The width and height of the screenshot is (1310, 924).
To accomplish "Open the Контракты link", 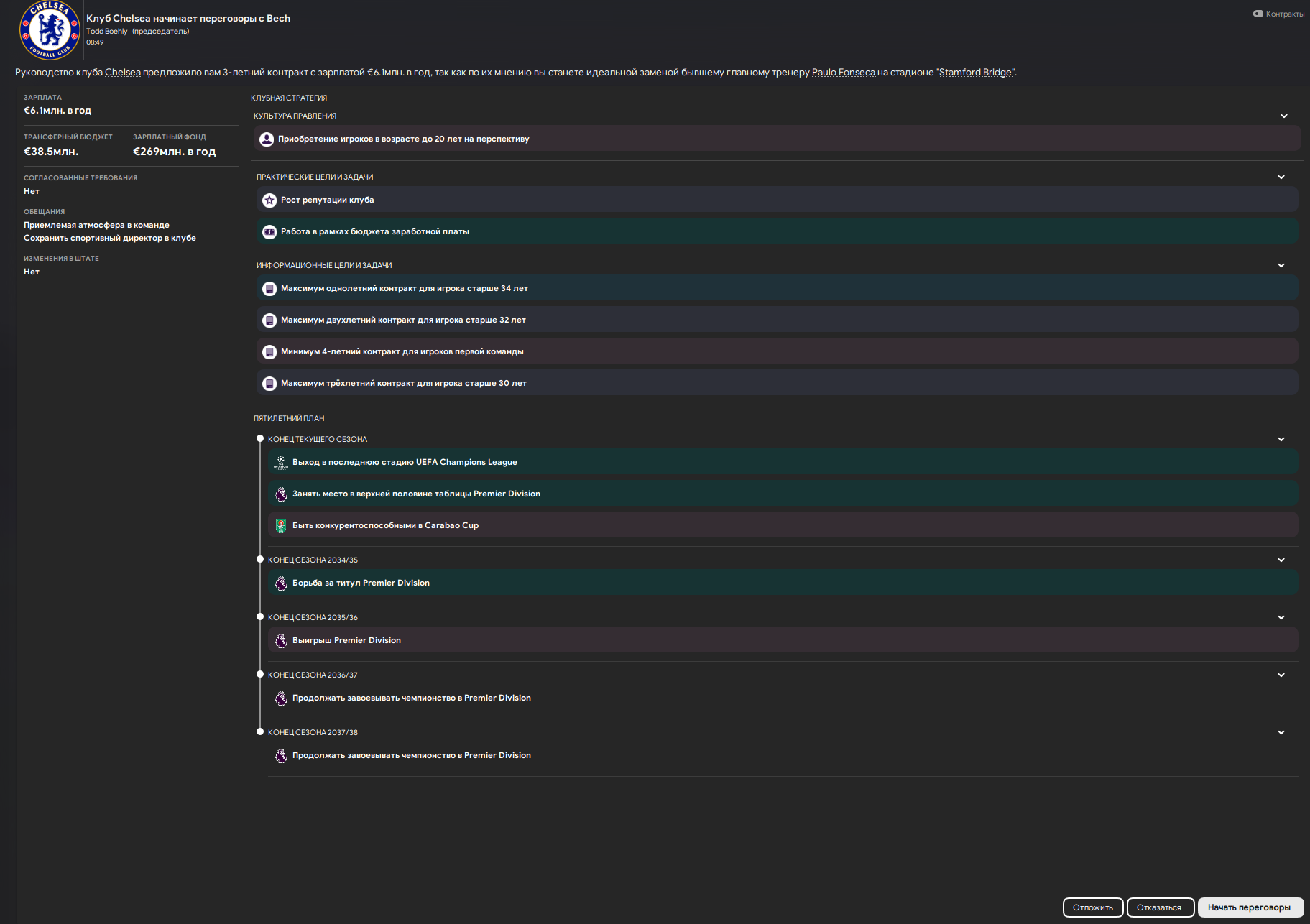I will click(x=1285, y=14).
